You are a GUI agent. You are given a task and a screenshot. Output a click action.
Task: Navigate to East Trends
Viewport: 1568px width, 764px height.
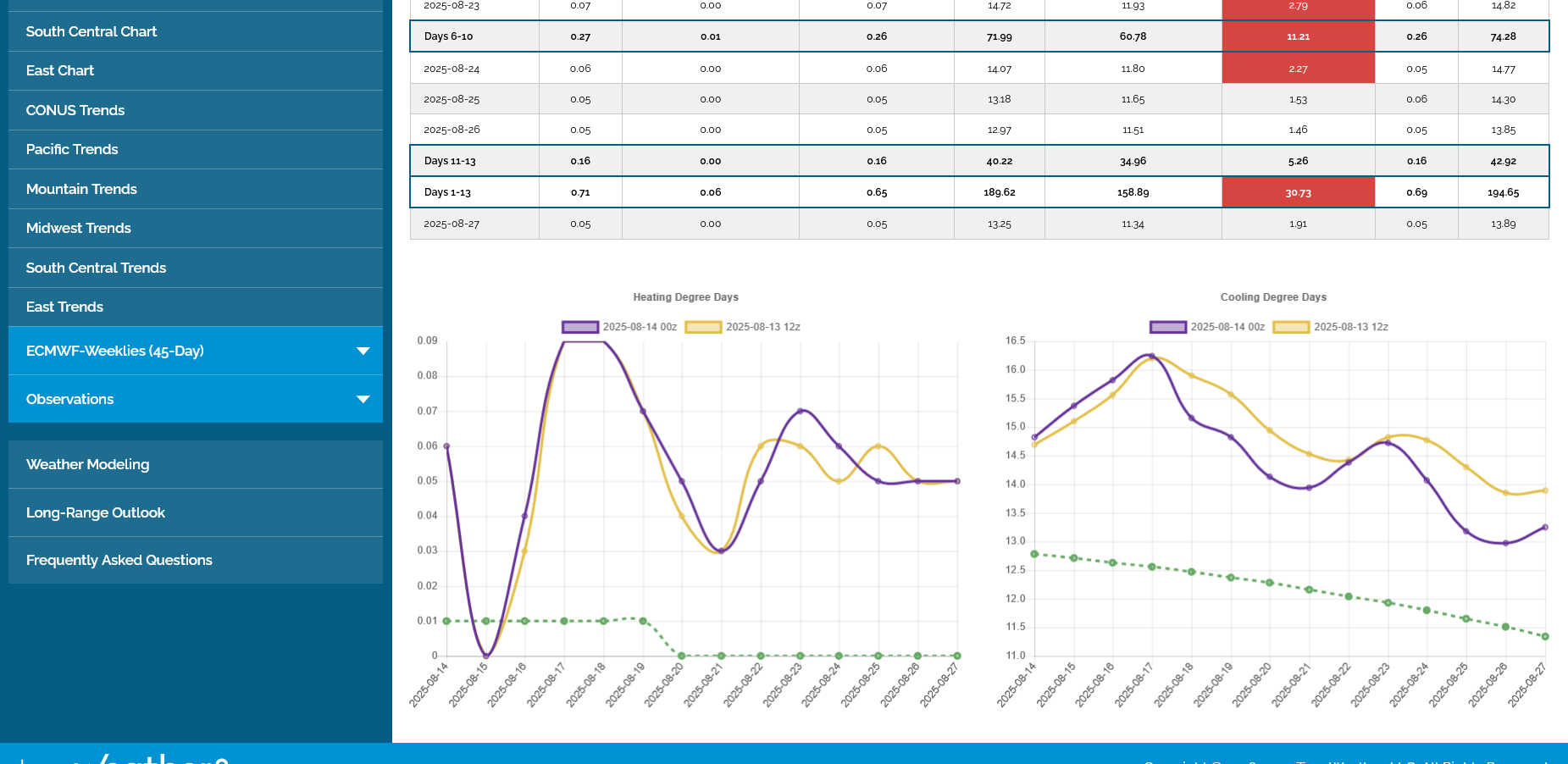[x=64, y=307]
